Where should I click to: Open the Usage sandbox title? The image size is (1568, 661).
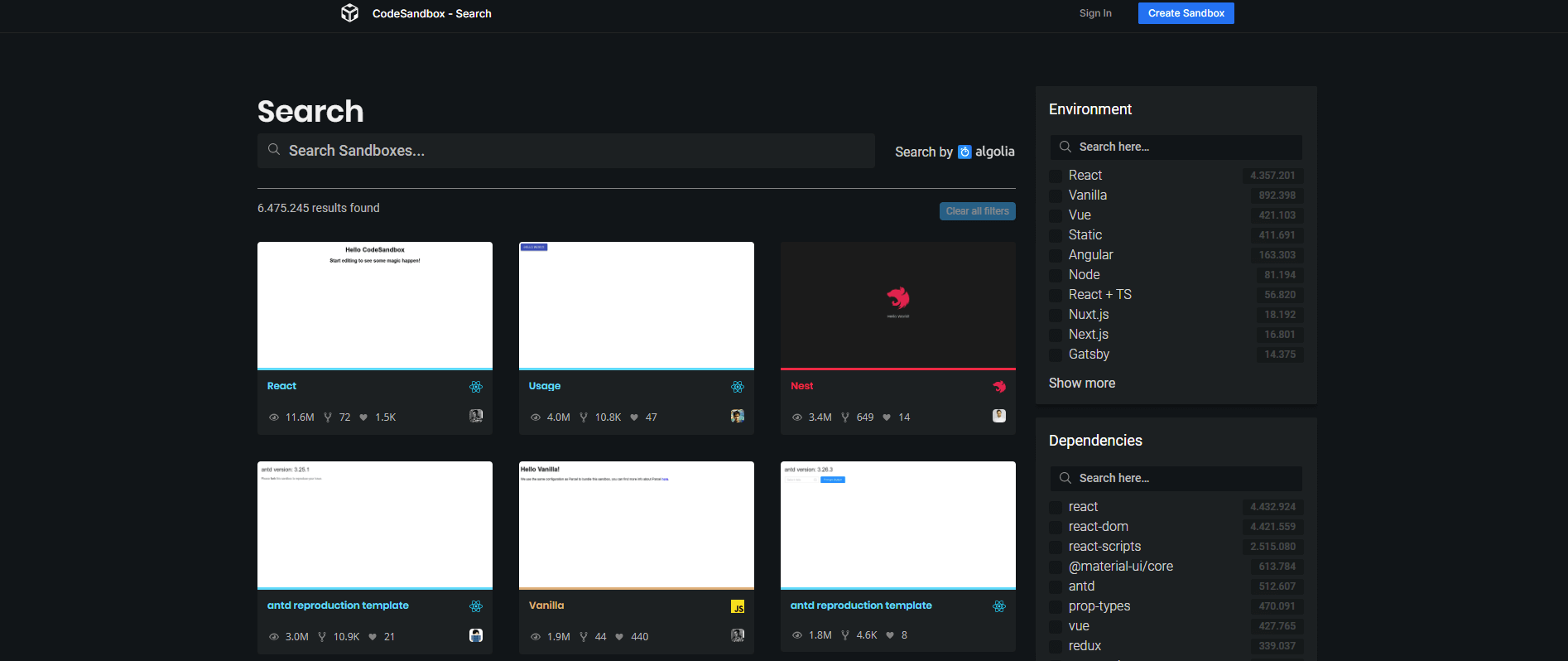click(544, 386)
